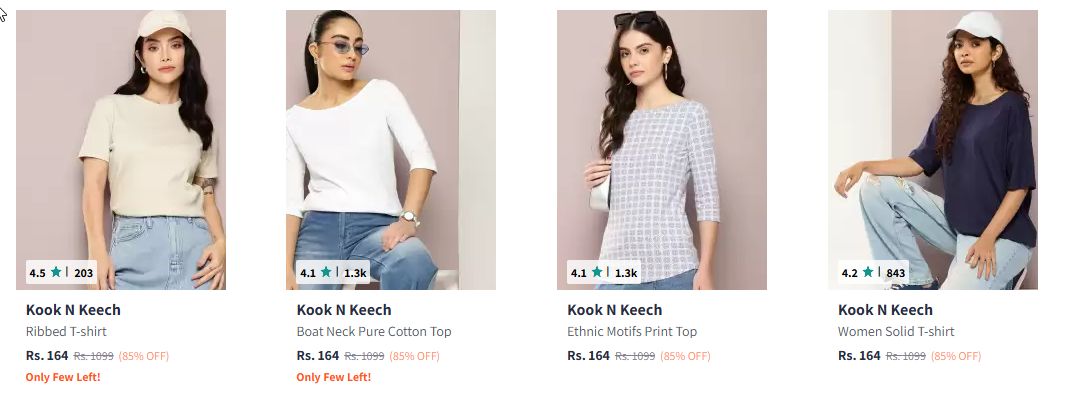Click Rs. 164 price of Ethnic Motifs Top
The width and height of the screenshot is (1073, 398).
(x=589, y=356)
